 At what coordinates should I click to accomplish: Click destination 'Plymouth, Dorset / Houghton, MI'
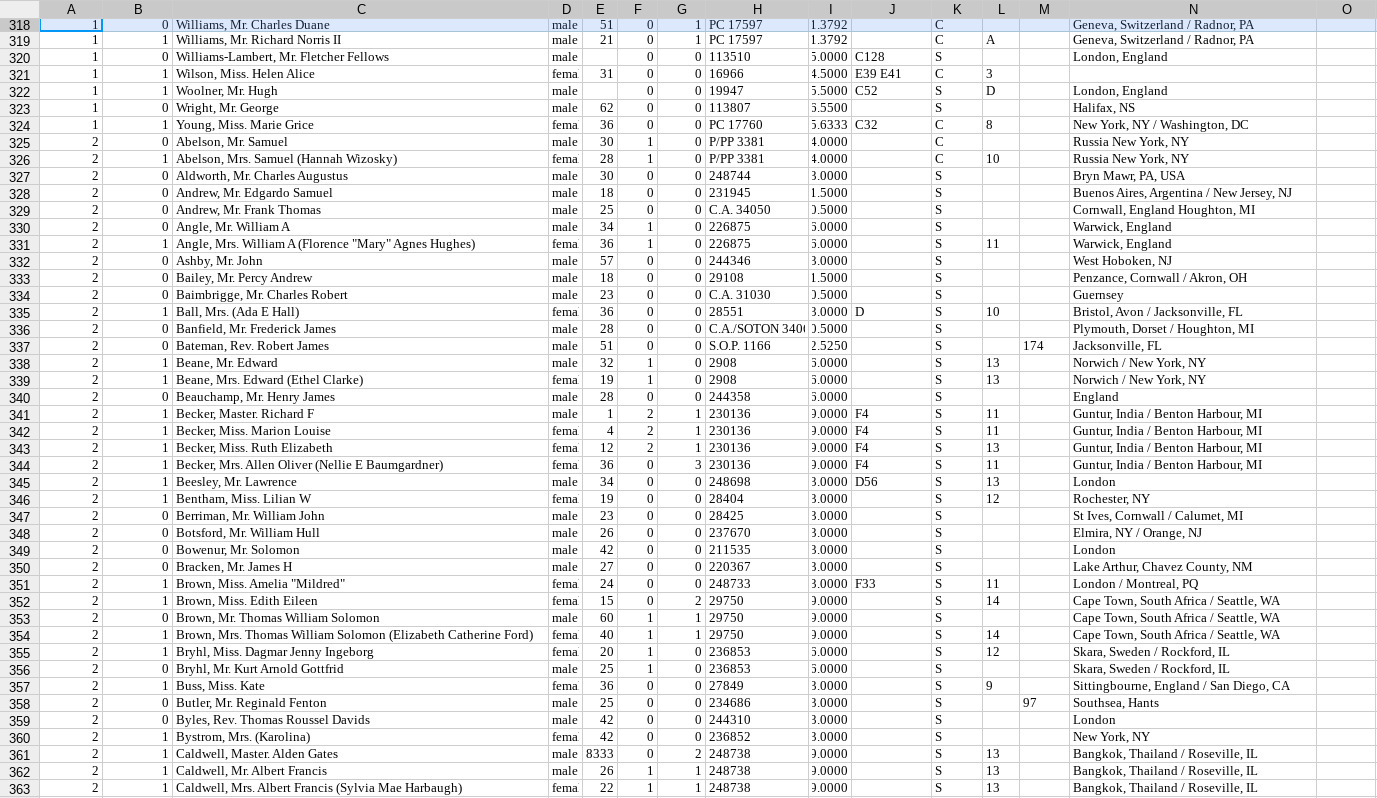coord(1193,329)
